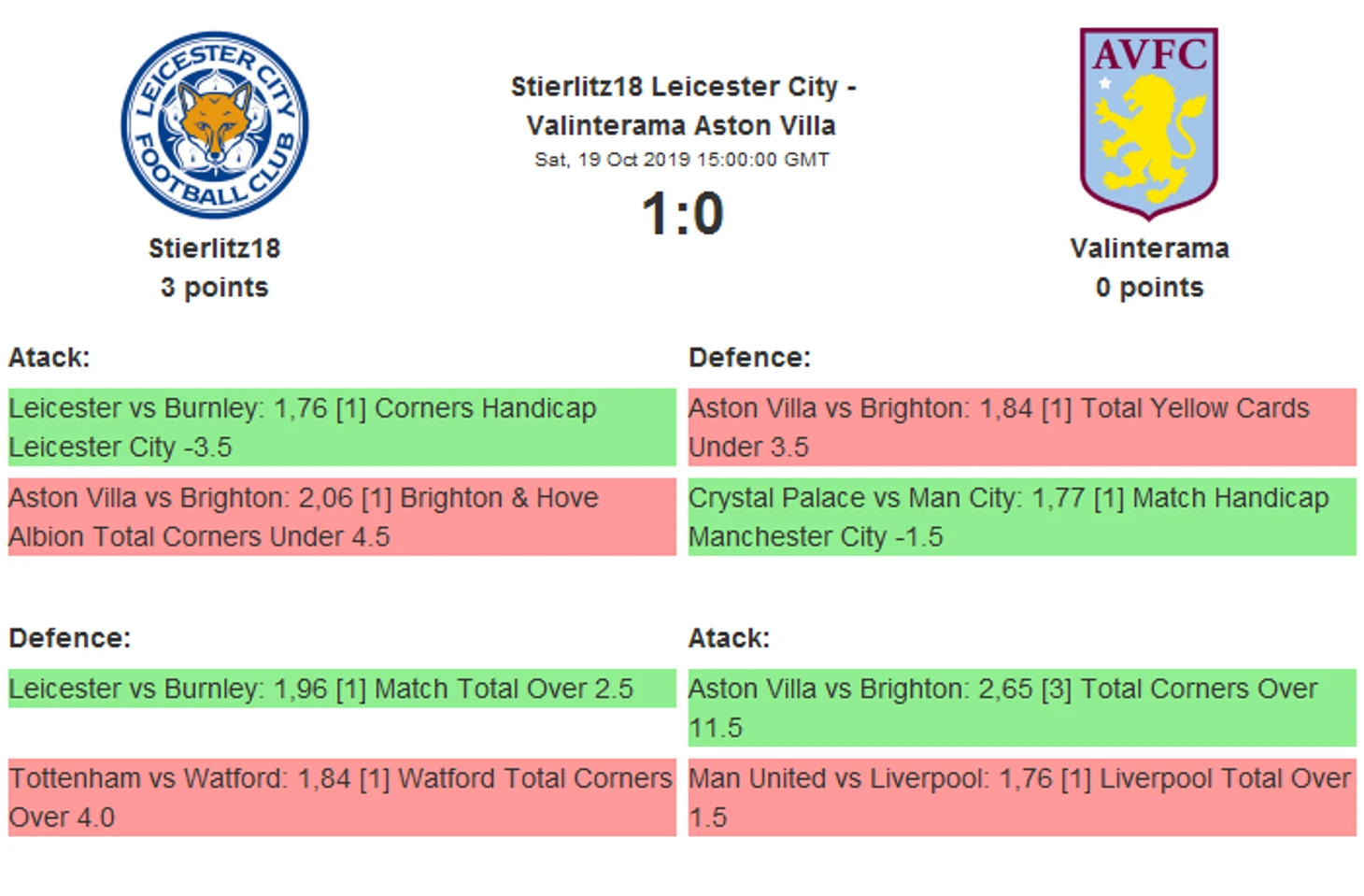
Task: Click the 3 points label for Stierlitz18
Action: pos(214,288)
